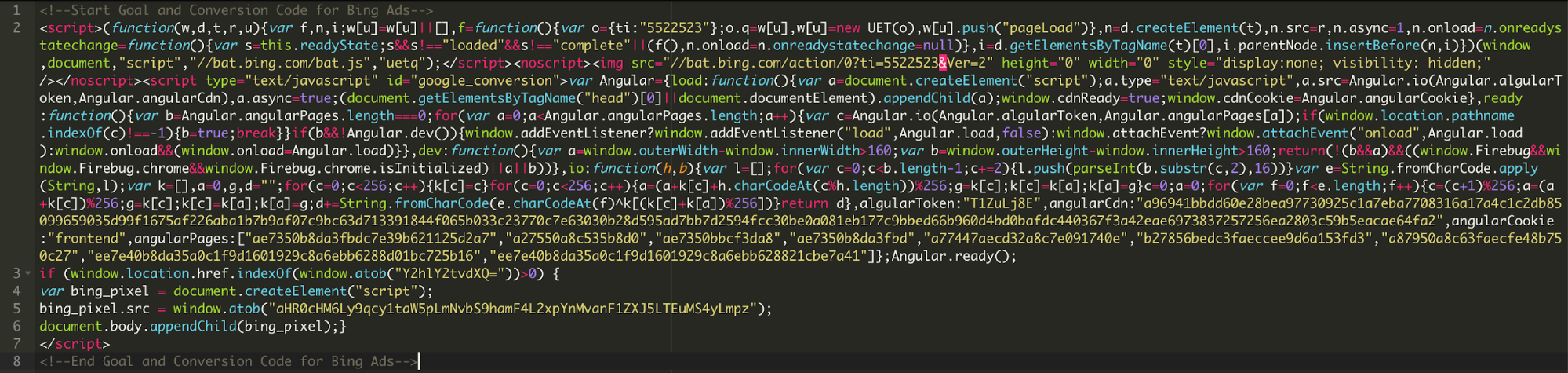The height and width of the screenshot is (373, 1568).
Task: Collapse the code fold arrow at line 3
Action: click(28, 273)
